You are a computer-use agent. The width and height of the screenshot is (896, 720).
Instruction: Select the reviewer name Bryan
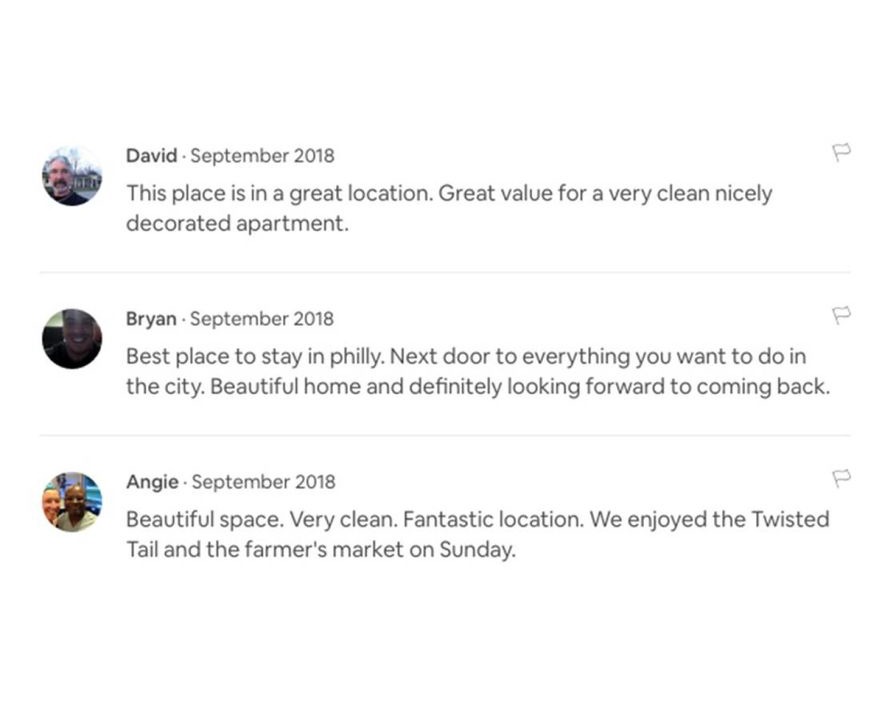click(x=151, y=319)
